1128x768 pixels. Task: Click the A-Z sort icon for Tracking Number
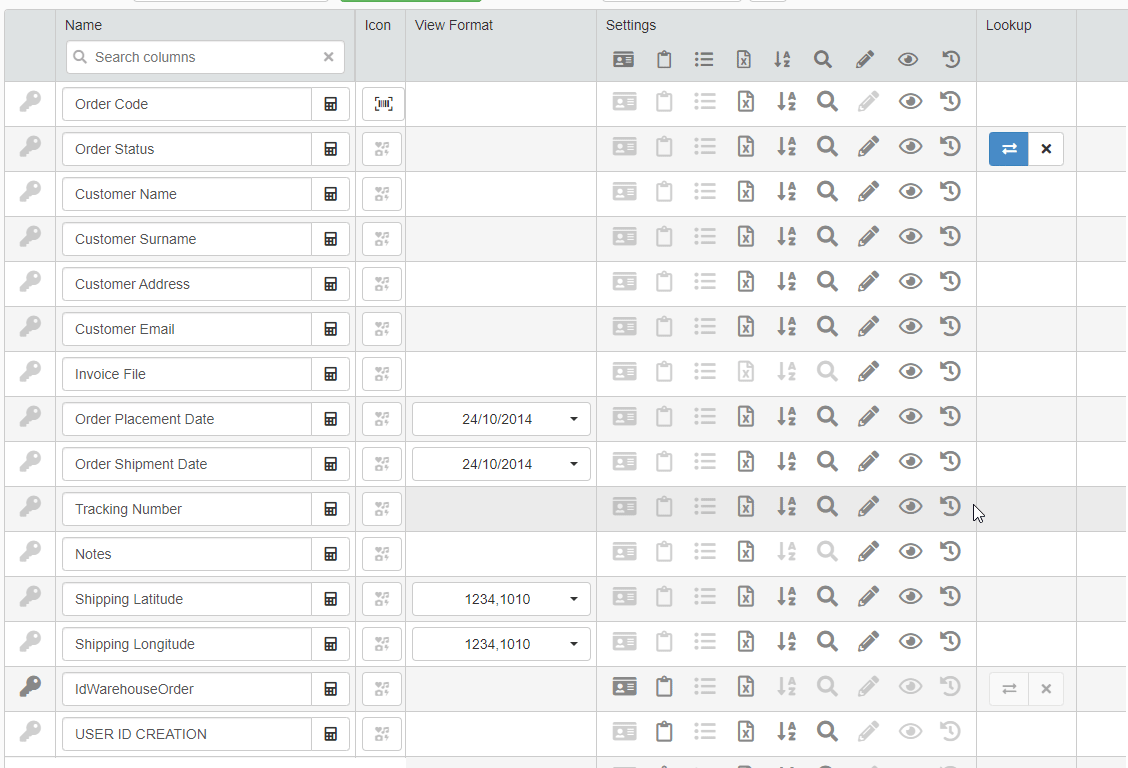[786, 506]
